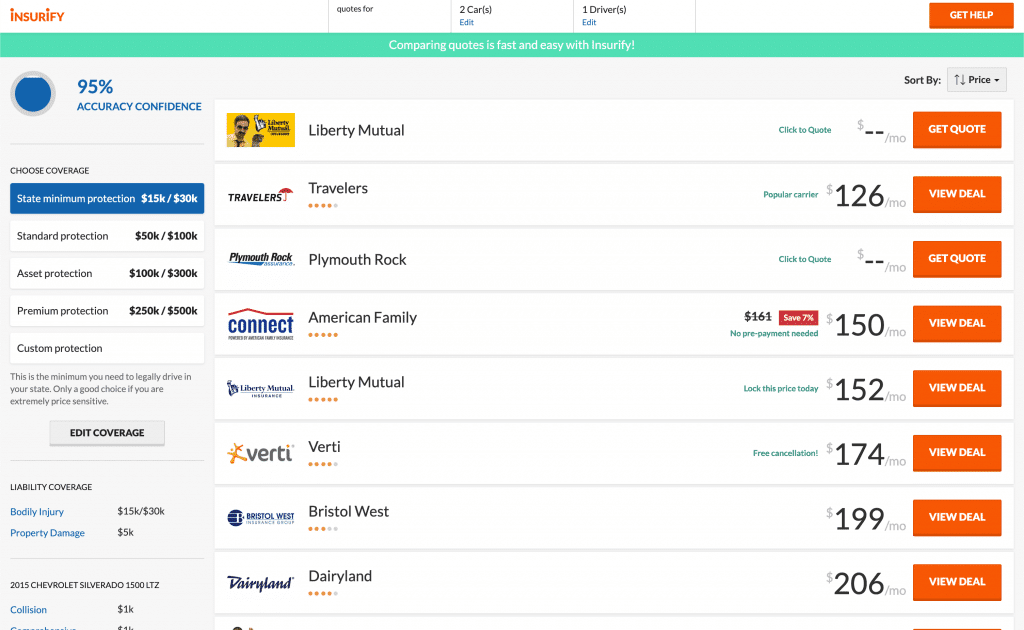This screenshot has width=1024, height=630.
Task: Click the yellow Liberty Mutual ad logo
Action: 261,130
